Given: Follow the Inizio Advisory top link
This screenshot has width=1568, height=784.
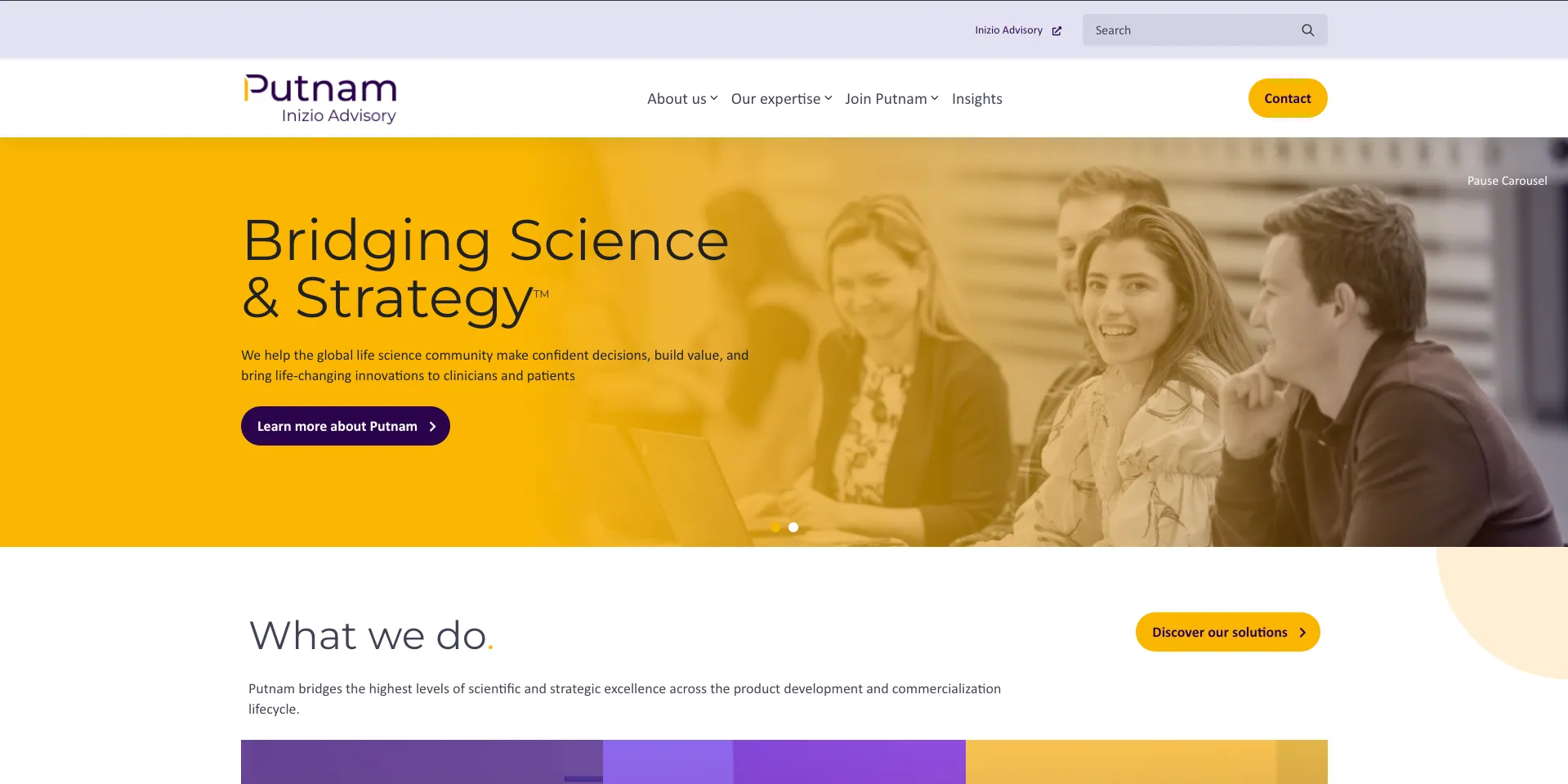Looking at the screenshot, I should (1008, 30).
